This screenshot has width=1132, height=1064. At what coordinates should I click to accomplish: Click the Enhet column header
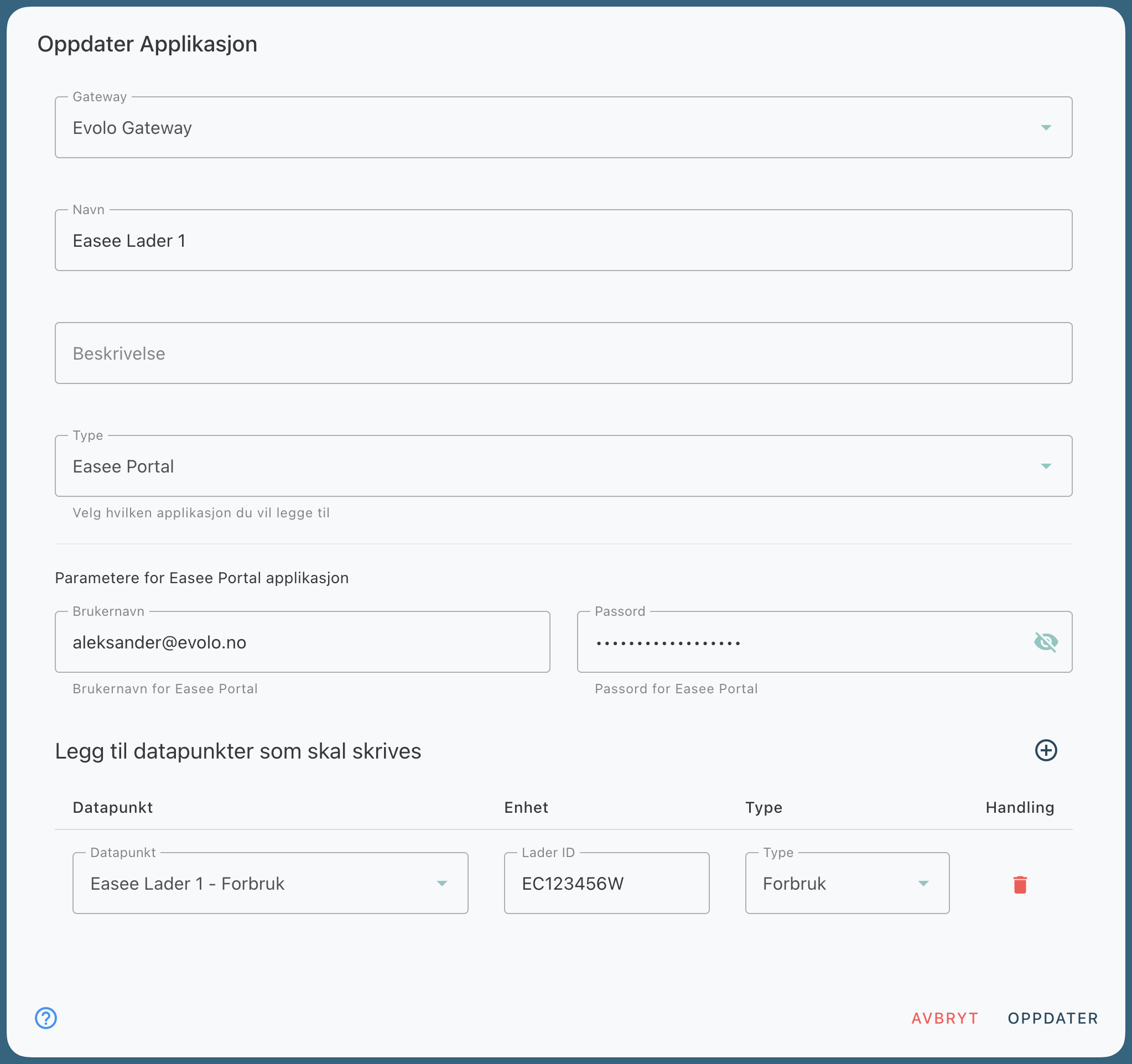526,807
